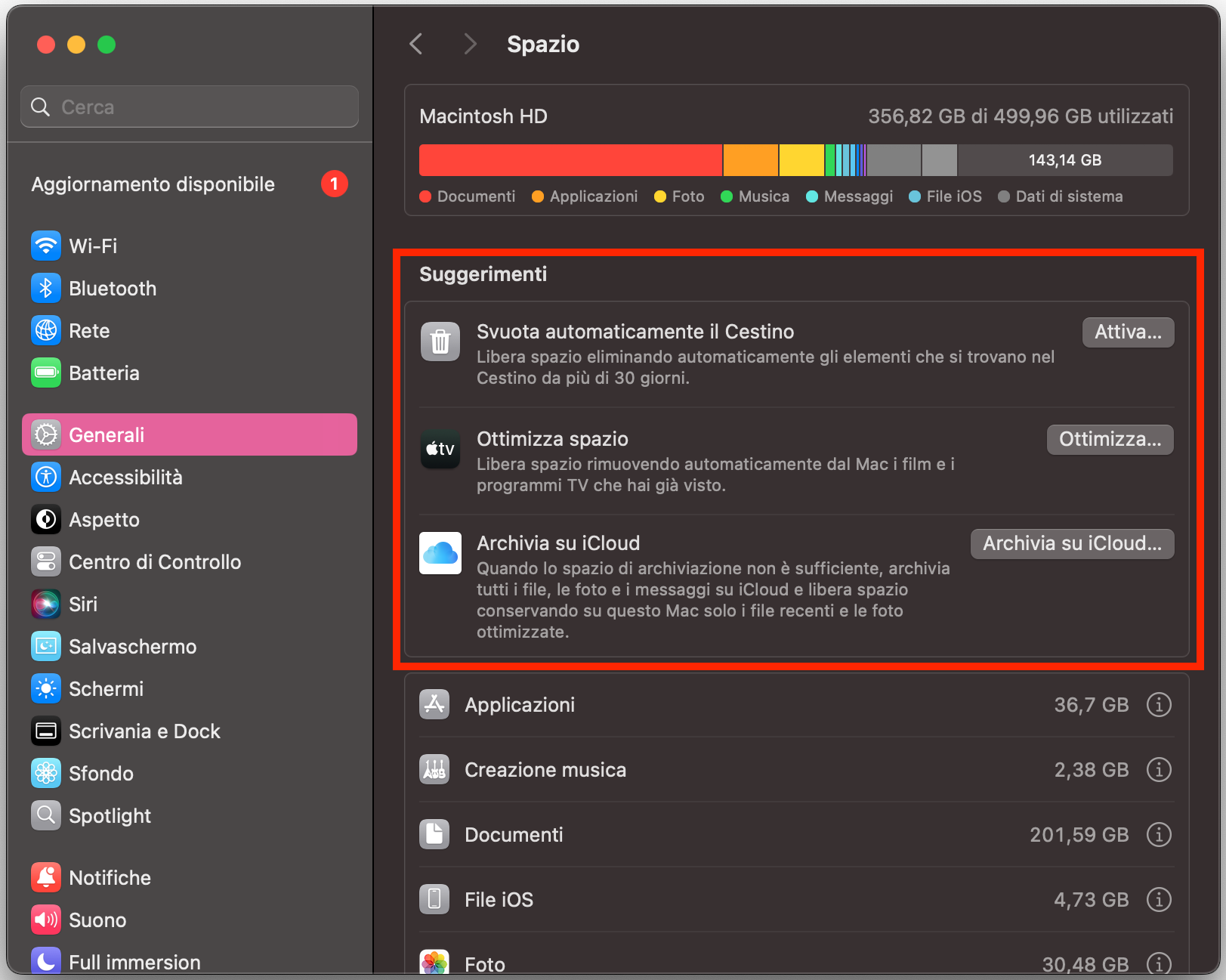1226x980 pixels.
Task: Click the Svuota automaticamente il Cestino title
Action: point(635,332)
